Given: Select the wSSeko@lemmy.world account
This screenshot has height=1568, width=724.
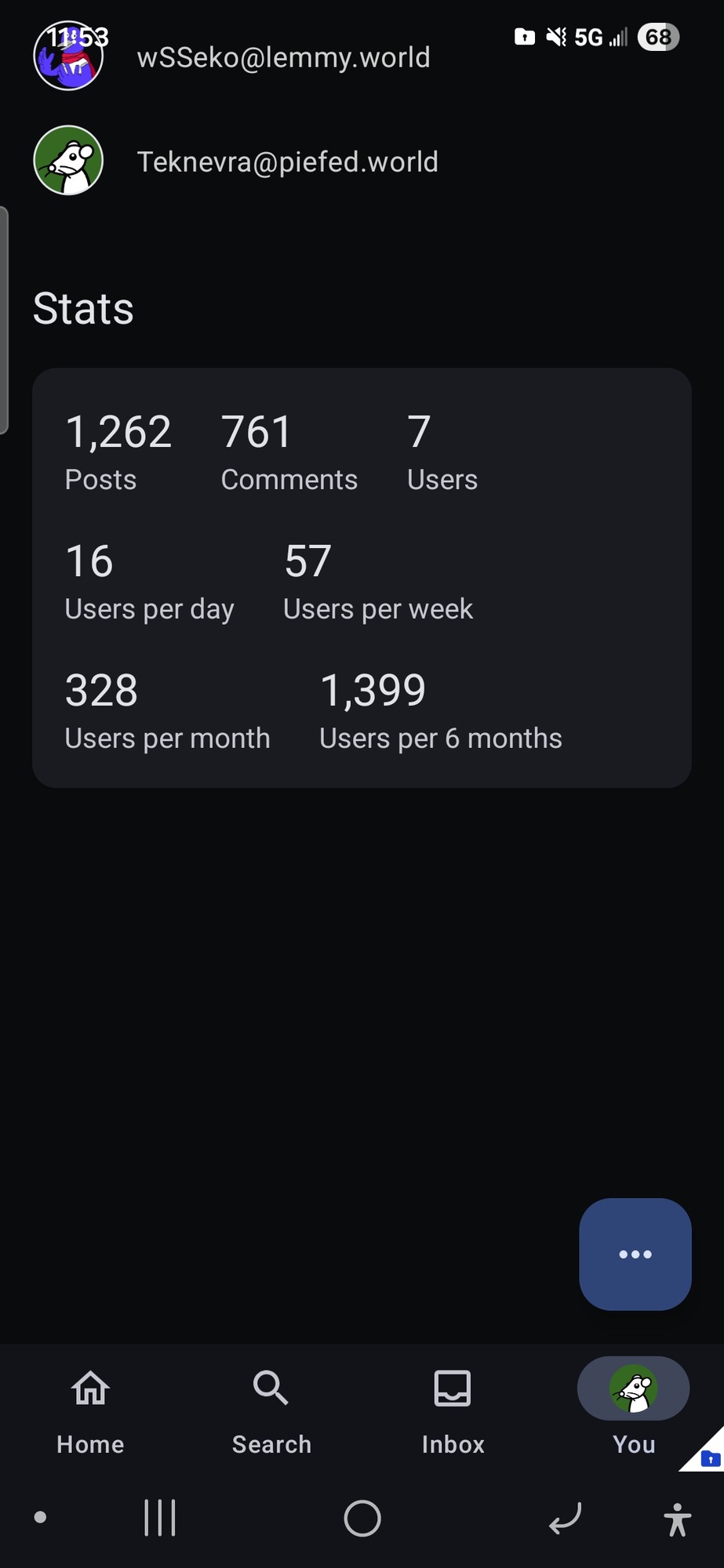Looking at the screenshot, I should 283,57.
